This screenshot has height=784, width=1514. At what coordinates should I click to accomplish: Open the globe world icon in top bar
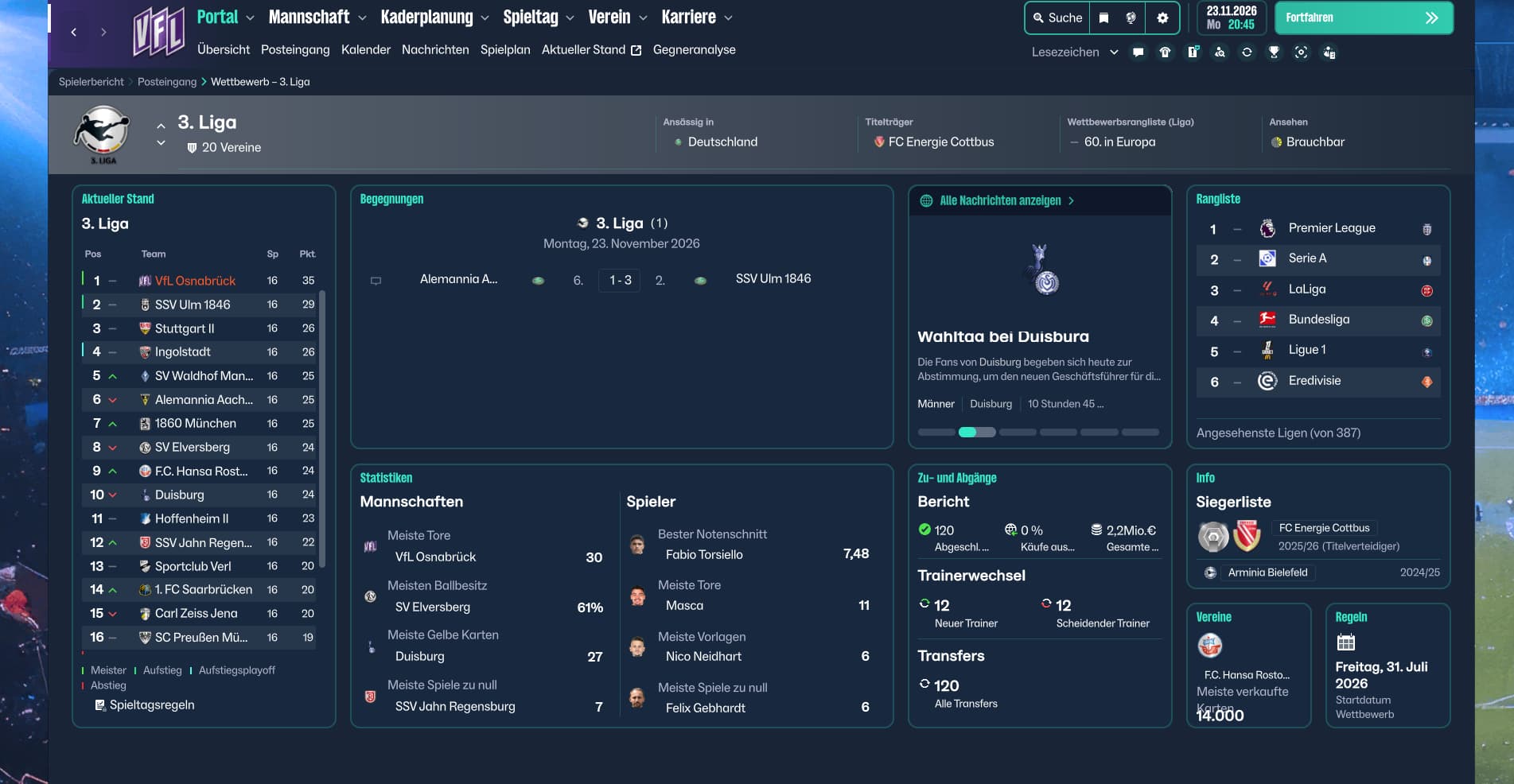1131,17
